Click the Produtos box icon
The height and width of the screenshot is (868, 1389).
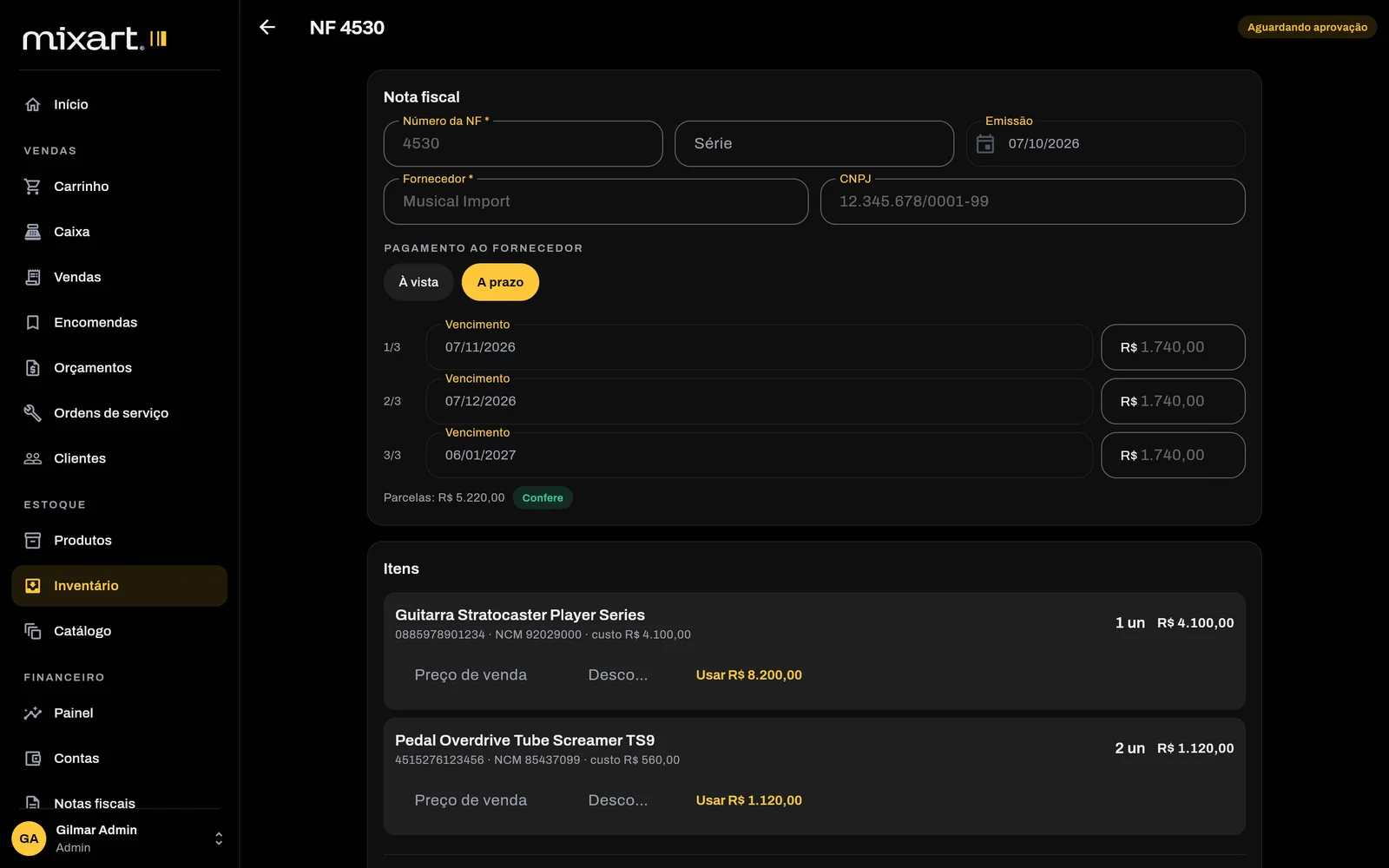coord(33,540)
